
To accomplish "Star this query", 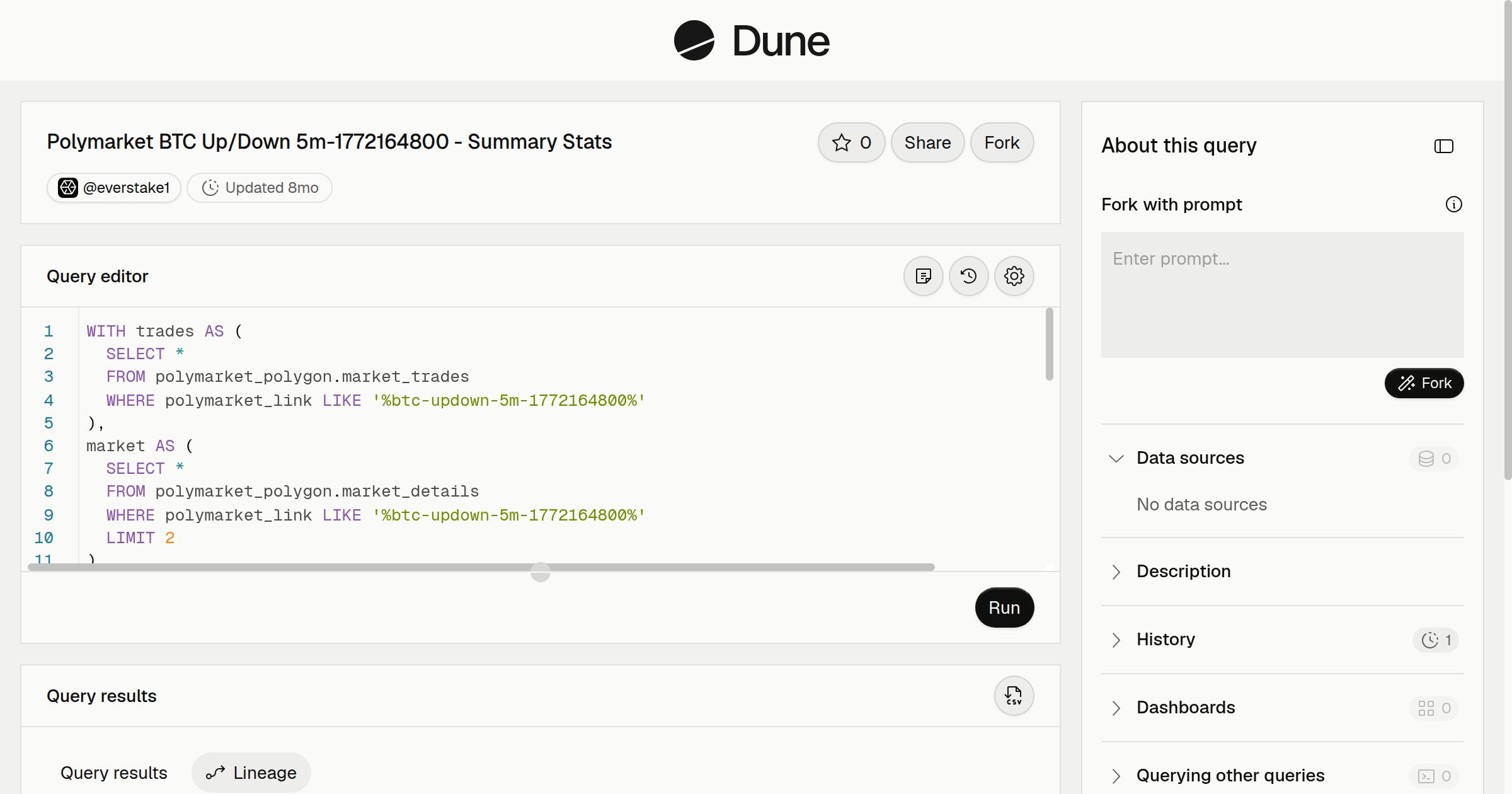I will coord(851,142).
